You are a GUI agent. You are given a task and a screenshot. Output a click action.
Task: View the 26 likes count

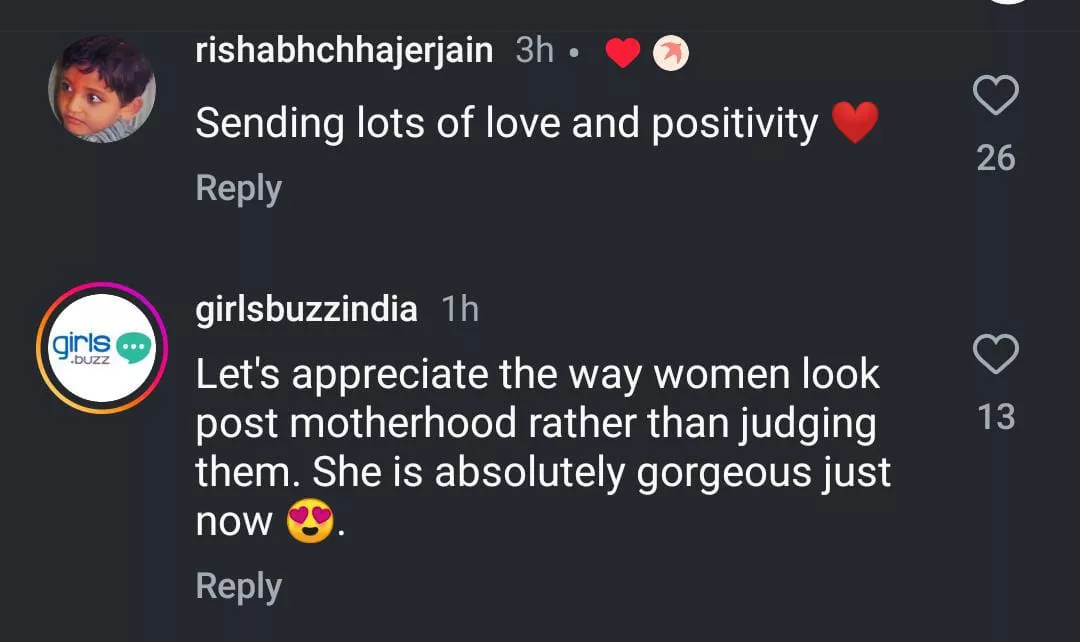coord(995,158)
